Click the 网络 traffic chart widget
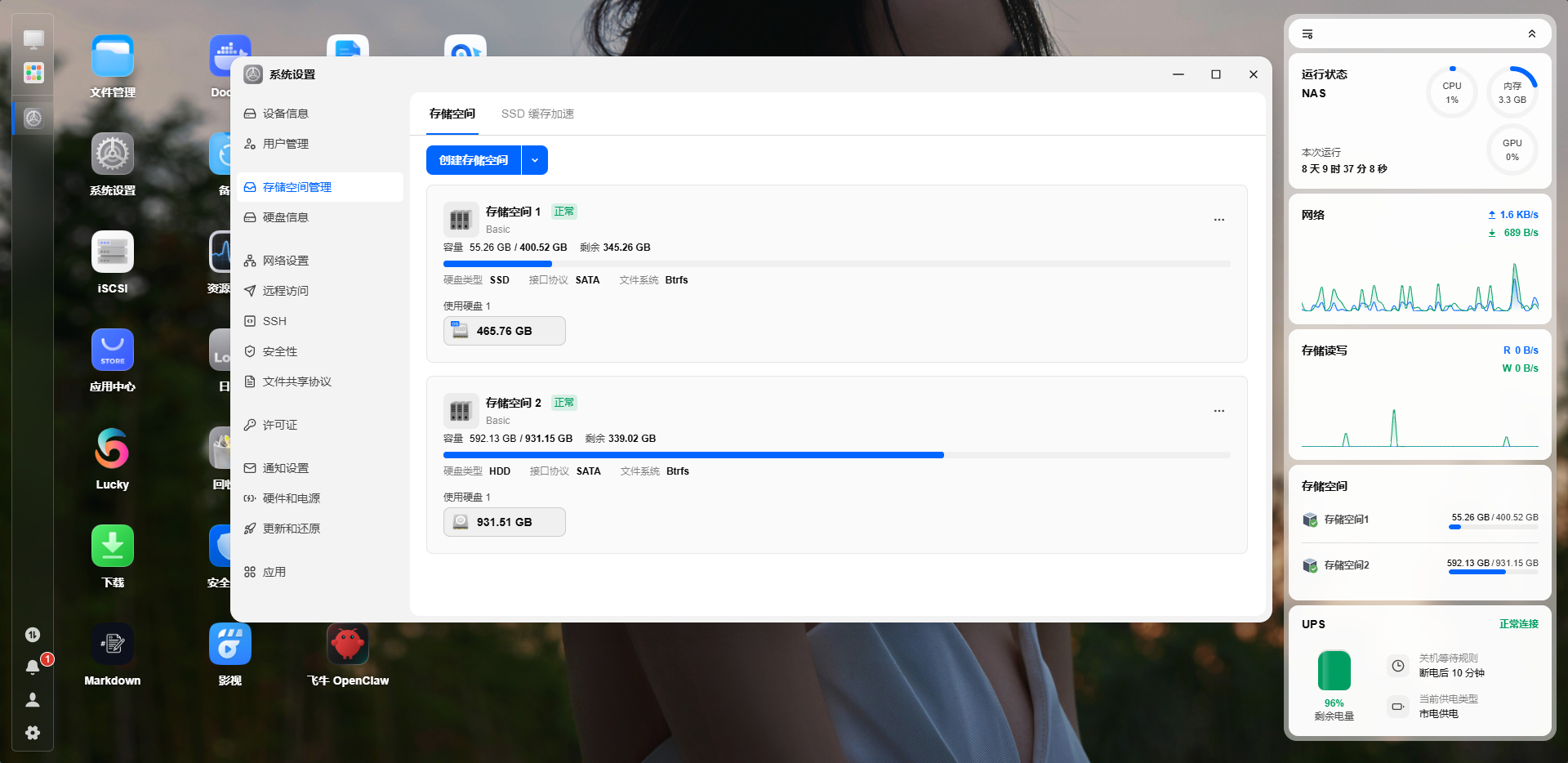Screen dimensions: 1568x763 pos(1420,259)
